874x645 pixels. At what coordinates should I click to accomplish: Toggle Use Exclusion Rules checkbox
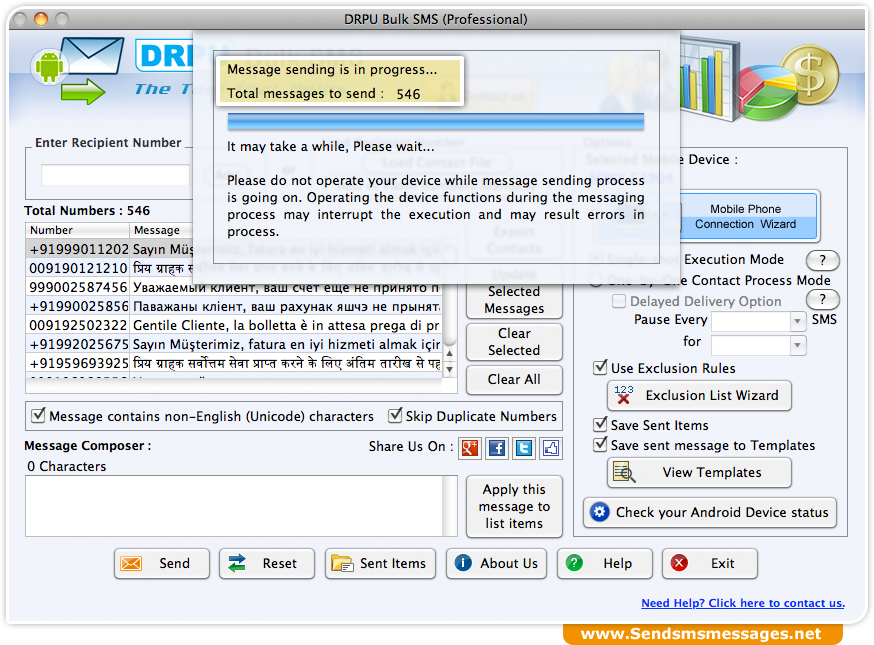click(600, 367)
